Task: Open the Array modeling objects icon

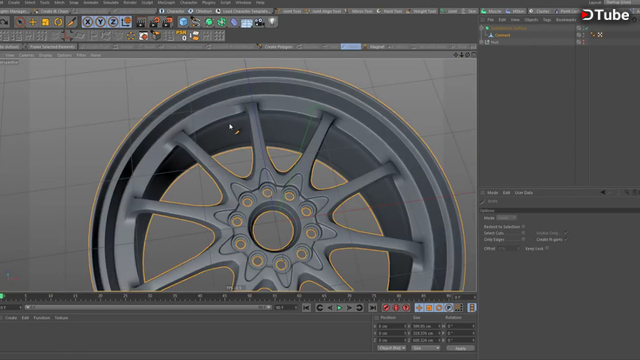Action: [222, 22]
